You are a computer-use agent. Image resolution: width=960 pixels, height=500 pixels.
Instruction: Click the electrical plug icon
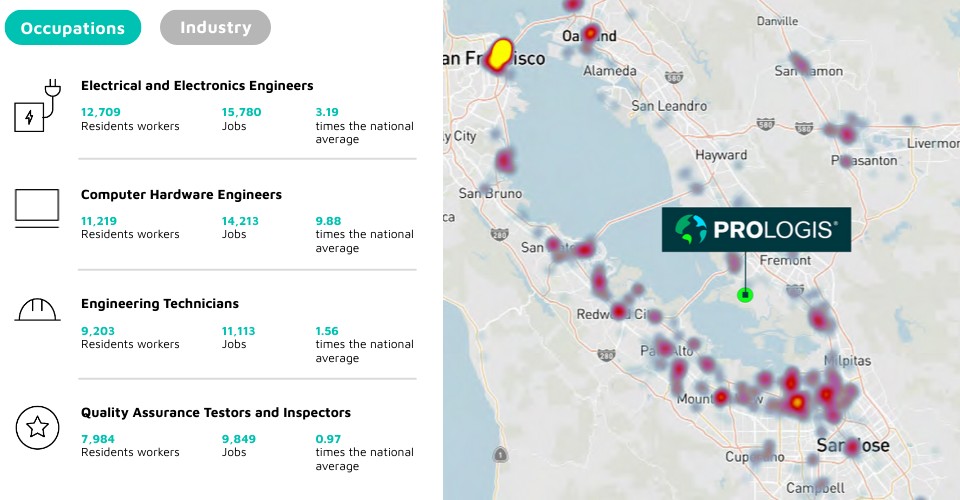(x=38, y=105)
